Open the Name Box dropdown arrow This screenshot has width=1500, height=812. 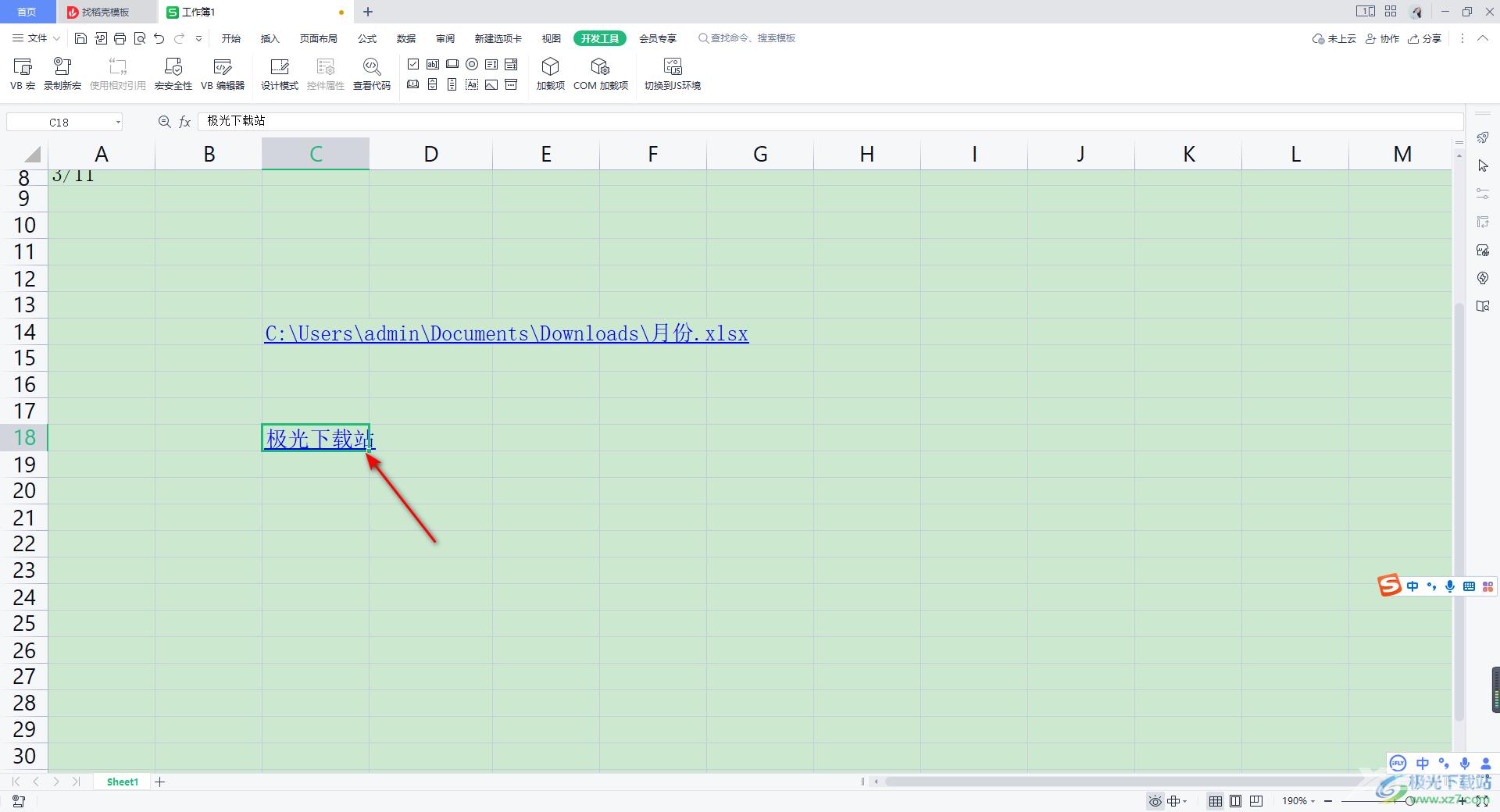click(x=118, y=122)
